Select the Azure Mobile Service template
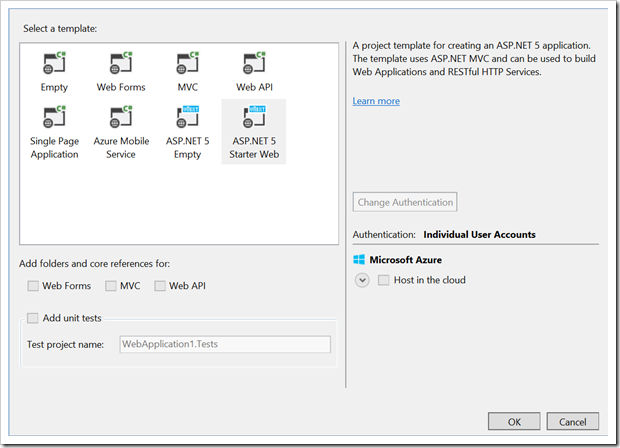This screenshot has height=448, width=620. coord(120,119)
